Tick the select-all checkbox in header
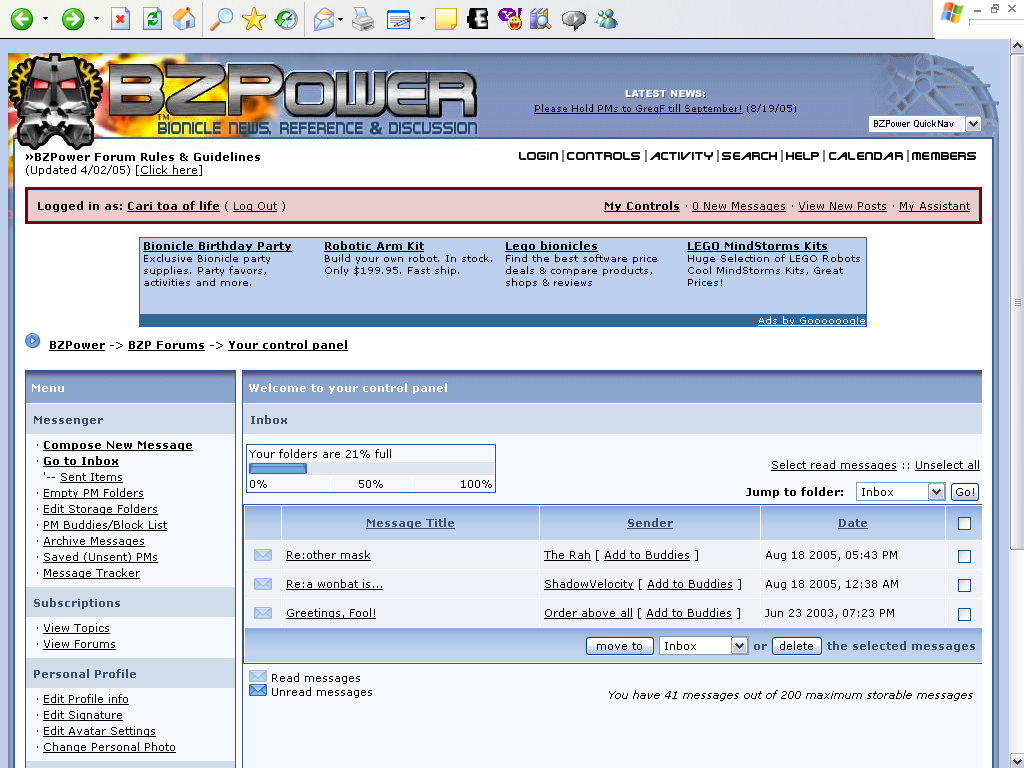The width and height of the screenshot is (1024, 768). (x=964, y=523)
